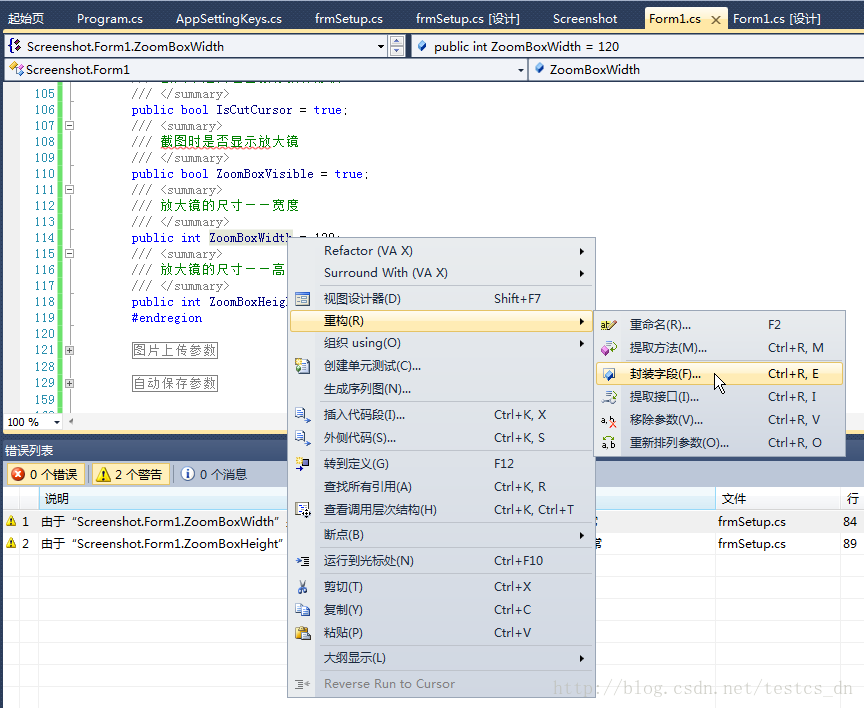
Task: Open the 100 % zoom level dropdown
Action: coord(57,422)
